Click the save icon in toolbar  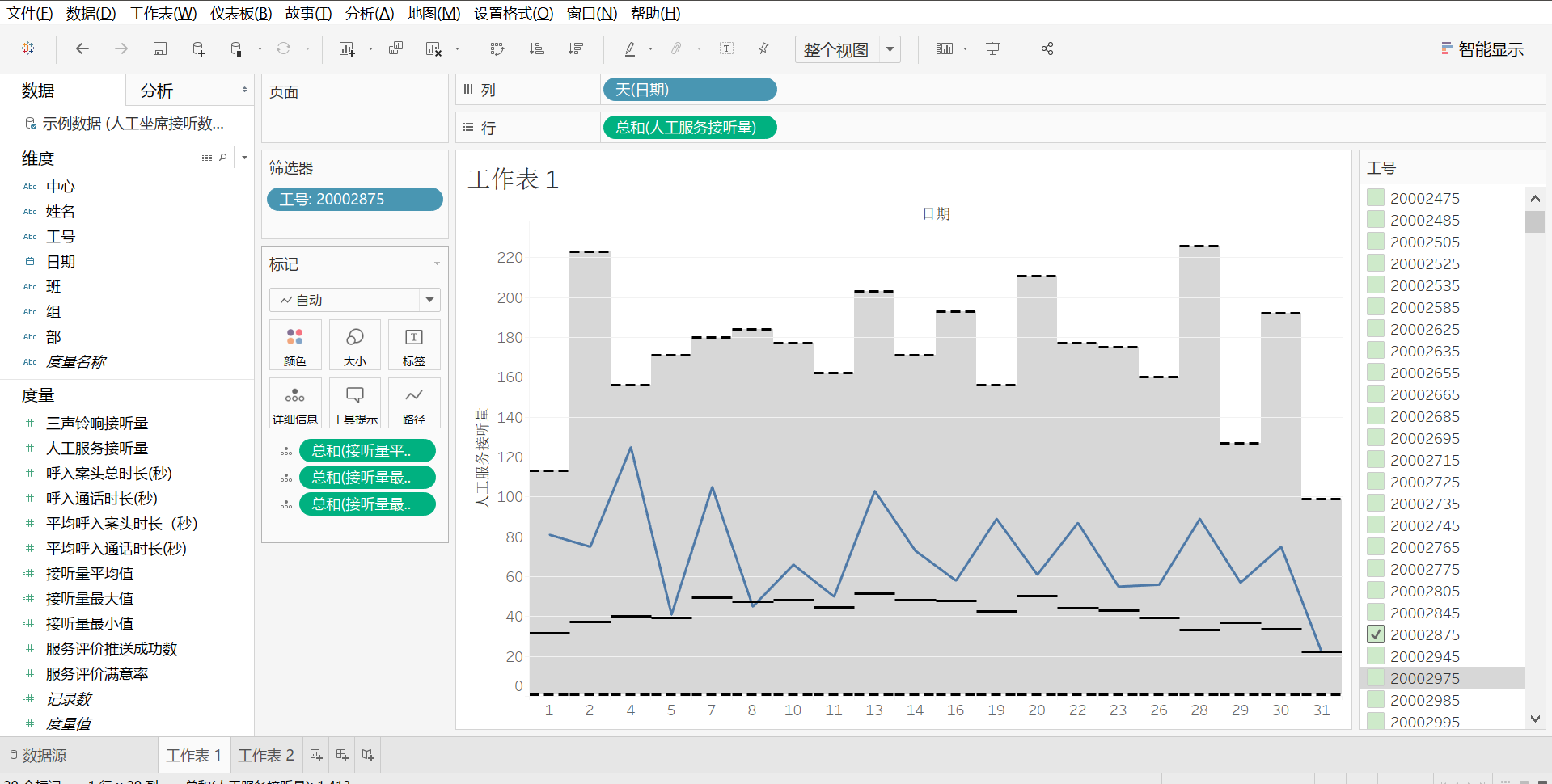(x=159, y=48)
